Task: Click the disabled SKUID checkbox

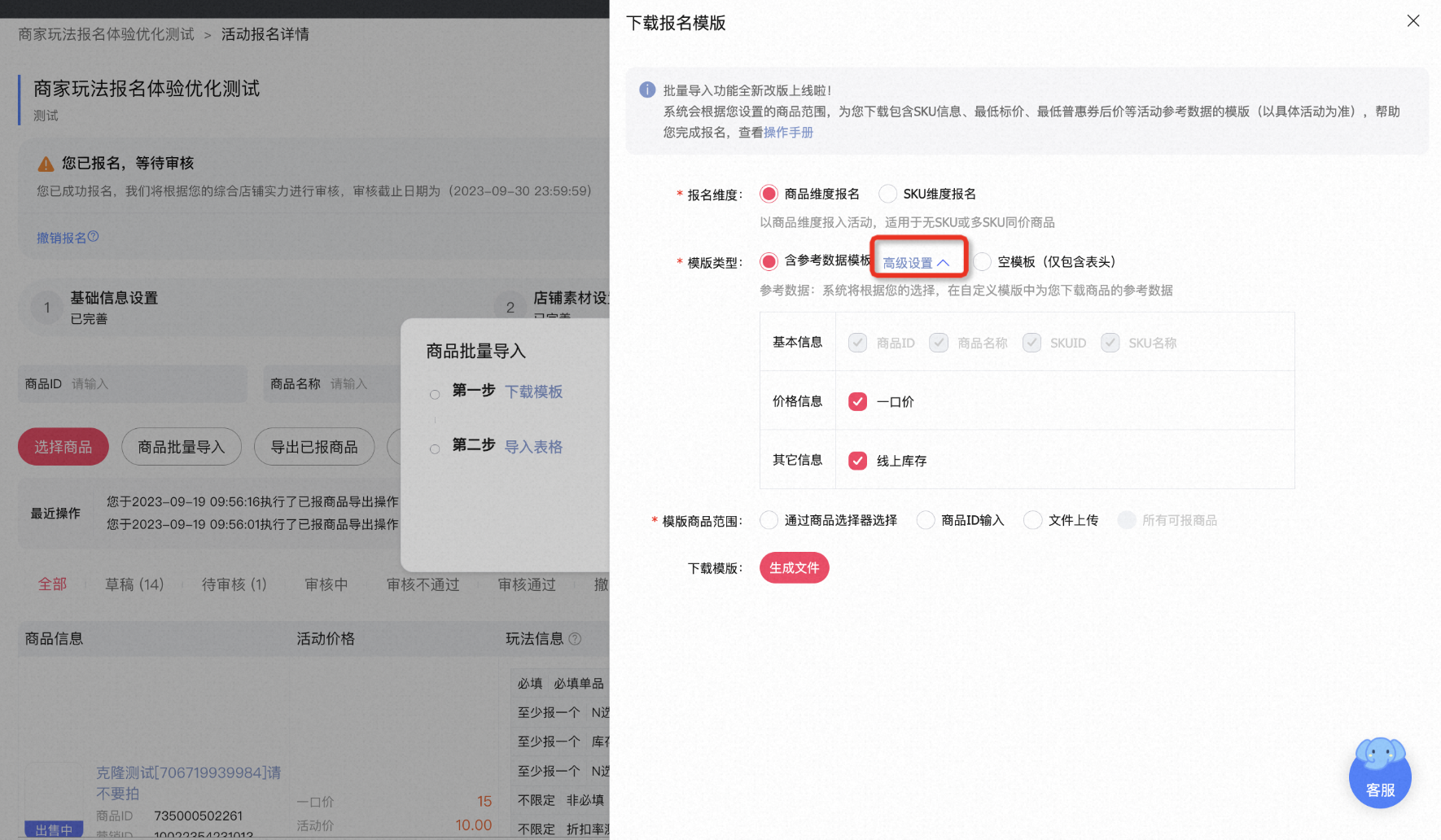Action: pyautogui.click(x=1031, y=343)
